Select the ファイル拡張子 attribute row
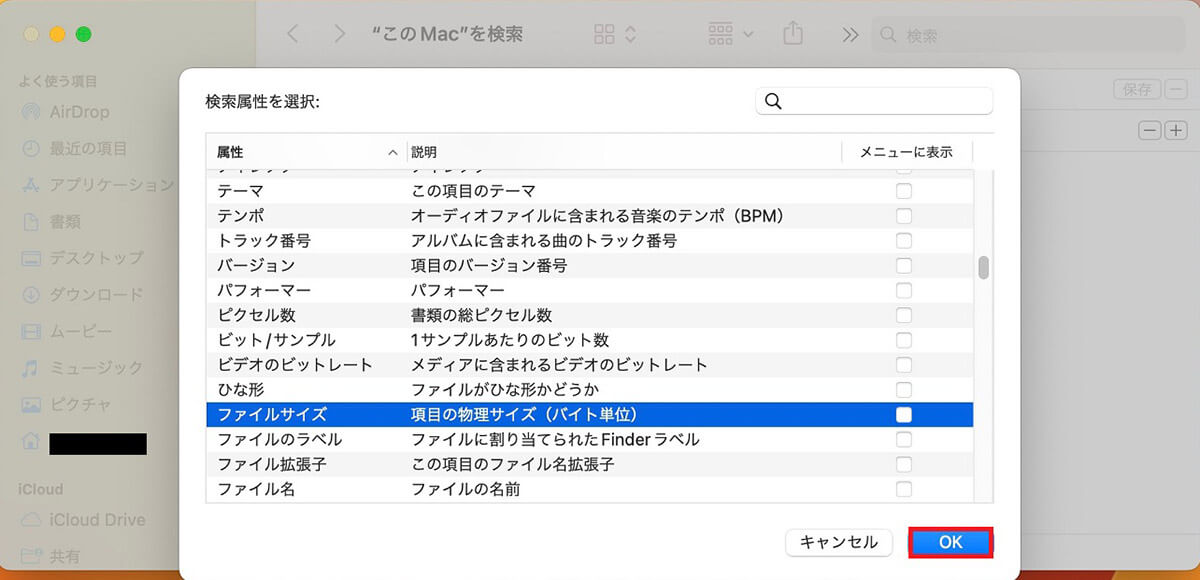Screen dimensions: 1200x580 (x=590, y=464)
